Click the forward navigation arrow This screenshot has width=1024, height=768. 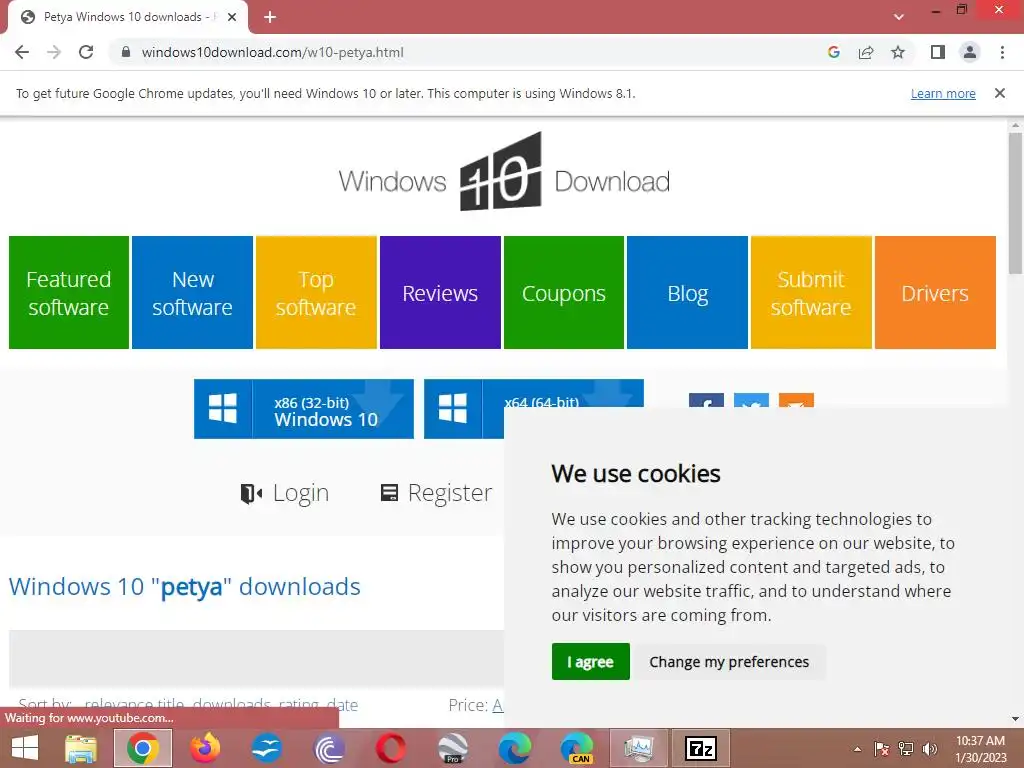54,52
